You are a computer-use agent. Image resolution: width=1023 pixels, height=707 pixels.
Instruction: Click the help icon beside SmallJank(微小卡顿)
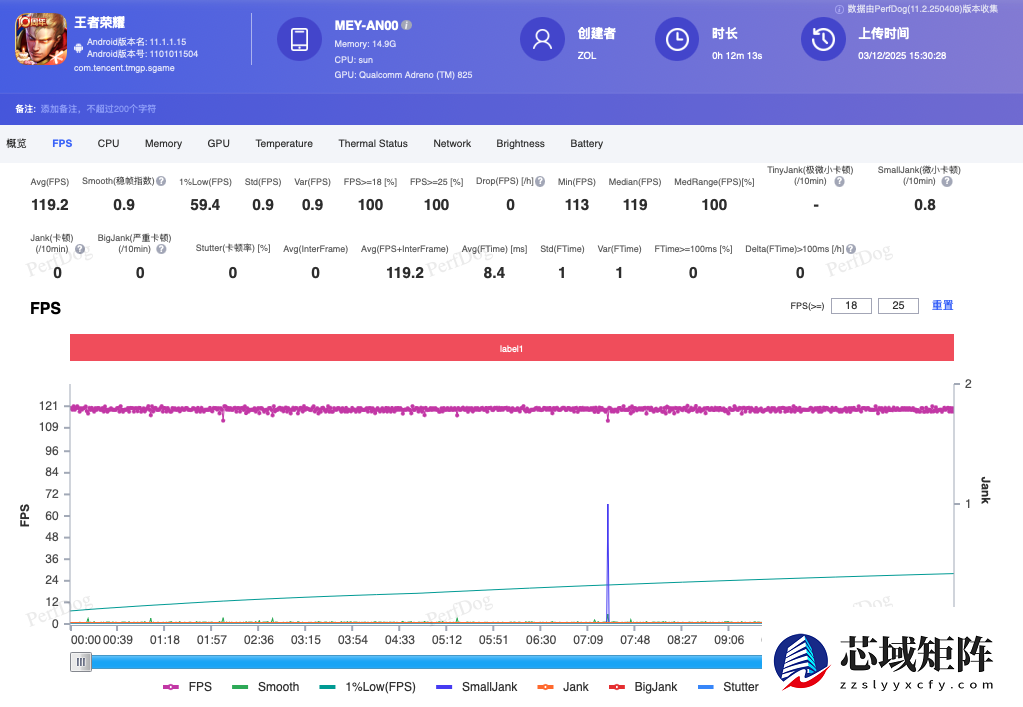(945, 181)
